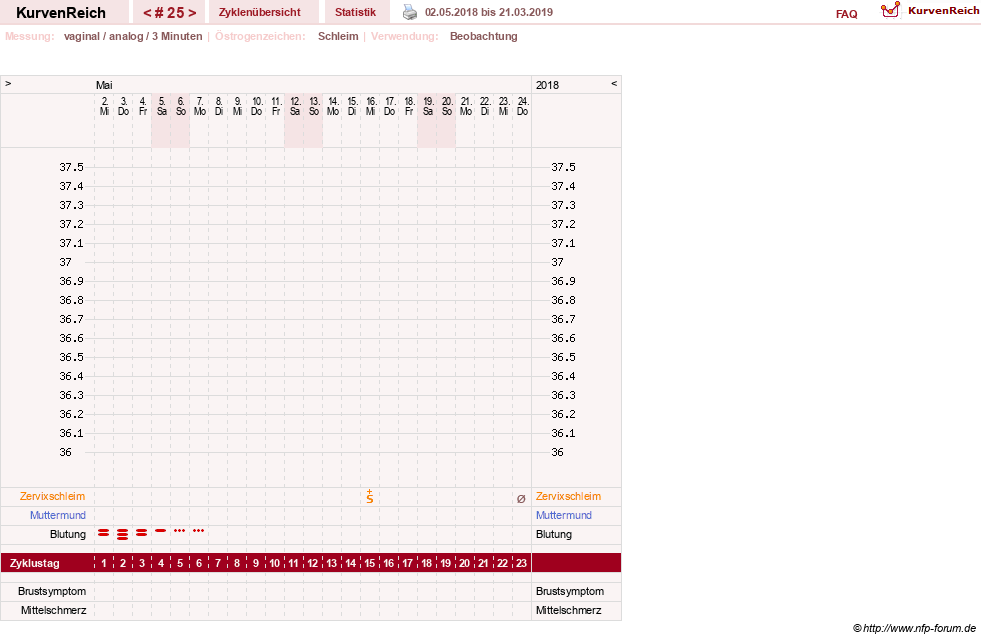The height and width of the screenshot is (640, 981).
Task: Click the bleeding mark on cycle day 1
Action: coord(104,532)
